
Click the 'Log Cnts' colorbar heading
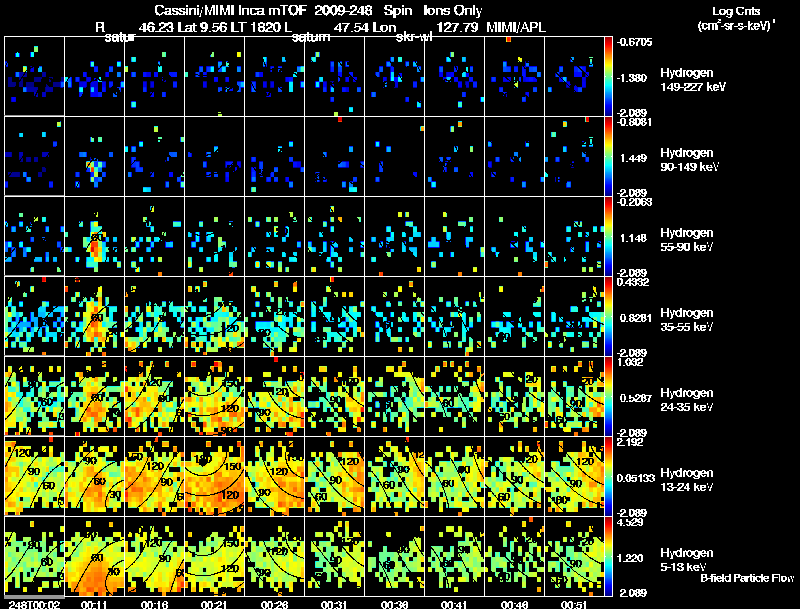[x=736, y=11]
